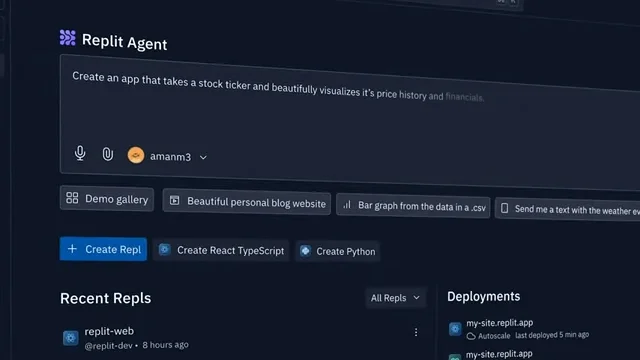640x360 pixels.
Task: Click the microphone voice input icon
Action: pyautogui.click(x=80, y=153)
